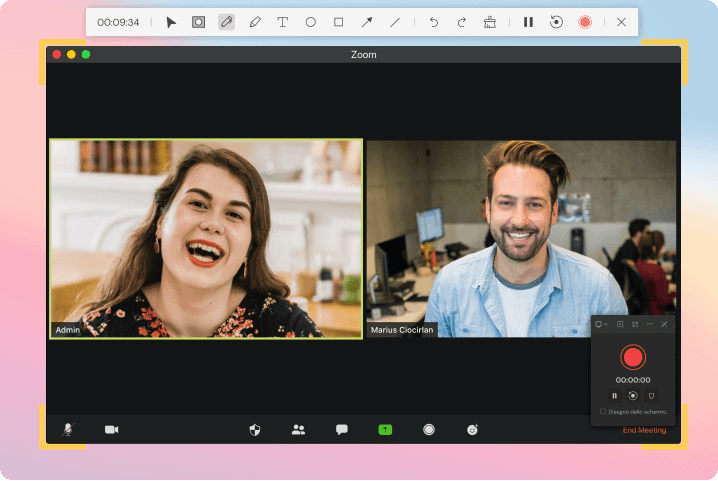This screenshot has height=481, width=718.
Task: Select Marius Ciocirlan's video tile
Action: [x=521, y=239]
